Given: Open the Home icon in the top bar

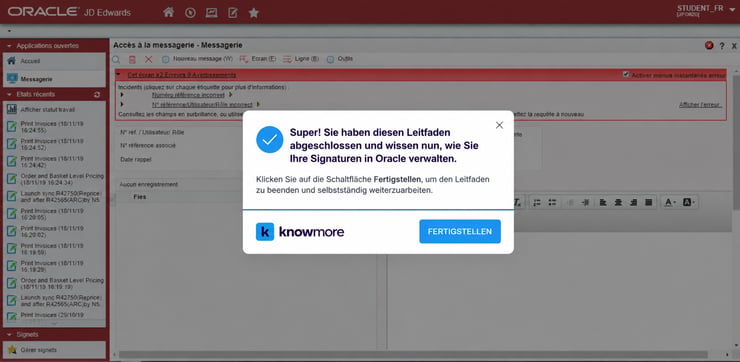Looking at the screenshot, I should tap(168, 12).
